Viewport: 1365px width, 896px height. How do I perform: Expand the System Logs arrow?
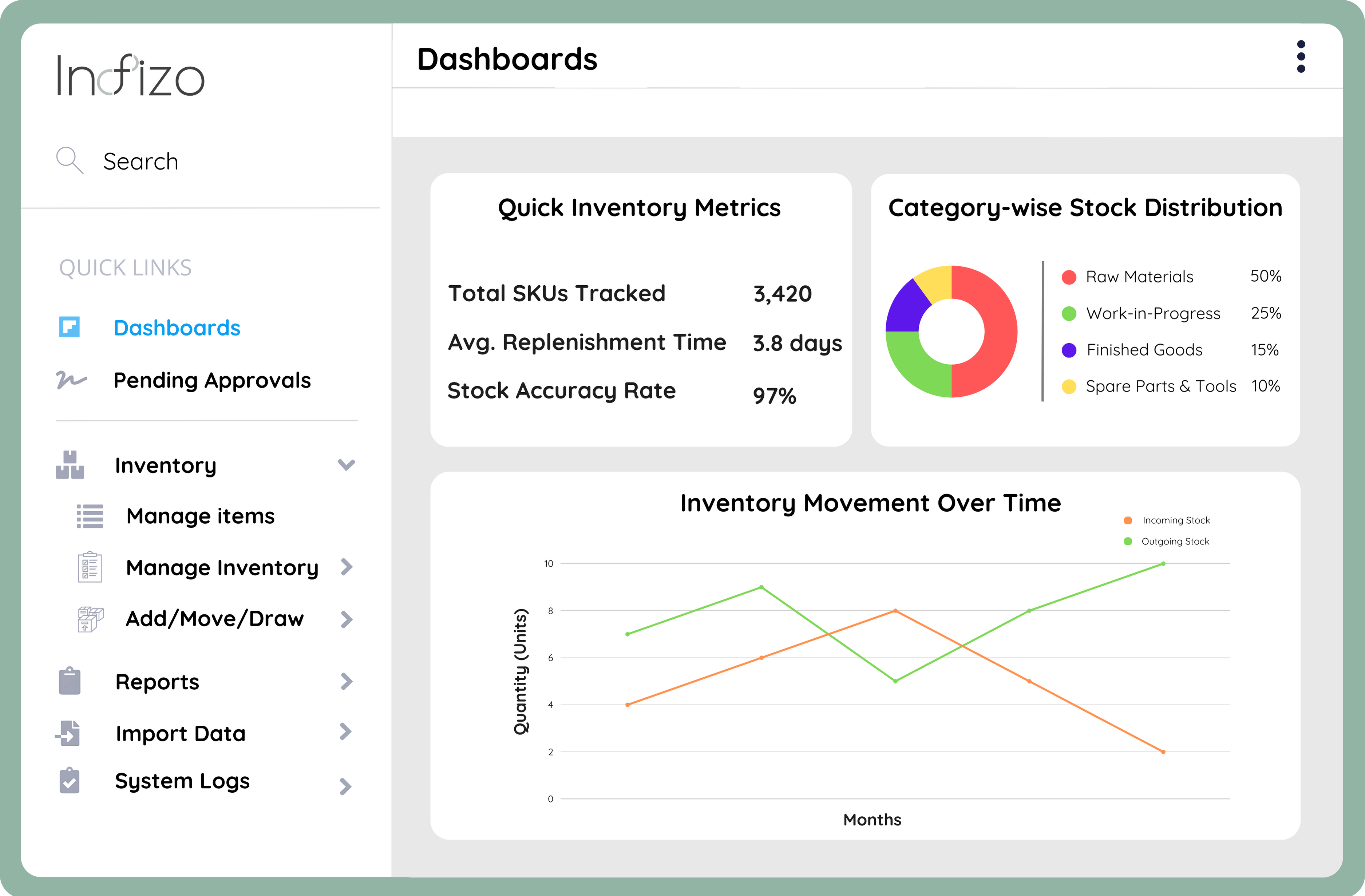pyautogui.click(x=345, y=786)
